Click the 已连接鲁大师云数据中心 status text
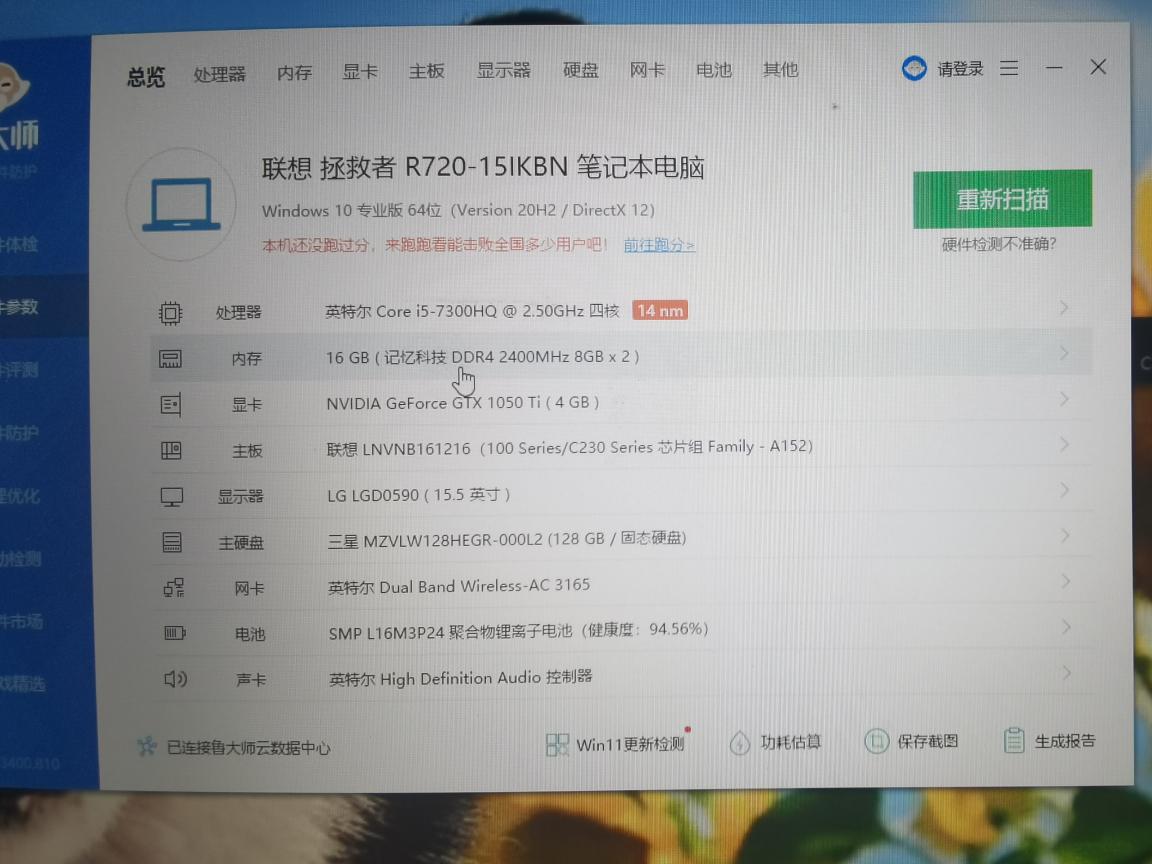This screenshot has height=864, width=1152. (248, 748)
